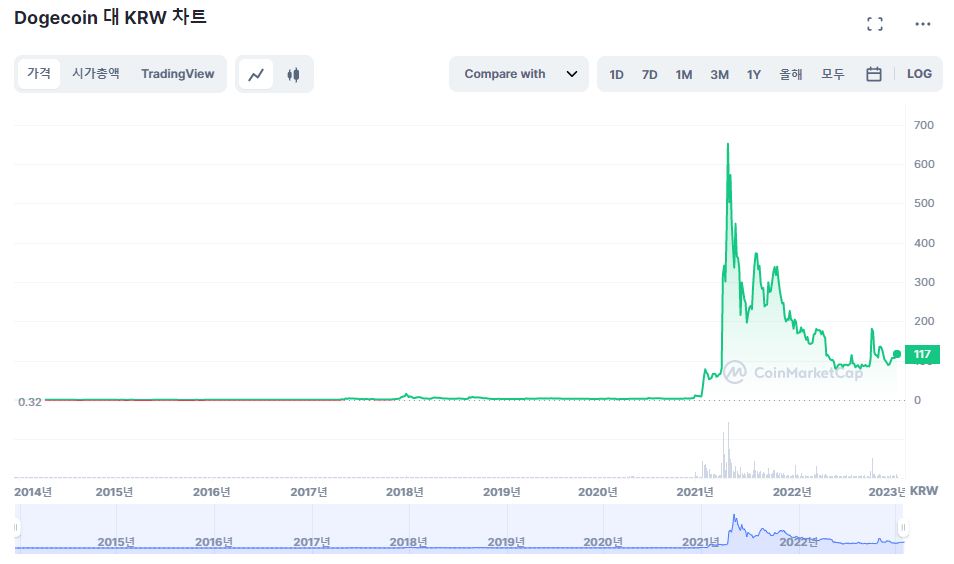954x564 pixels.
Task: Click the KRW currency label
Action: pos(924,490)
